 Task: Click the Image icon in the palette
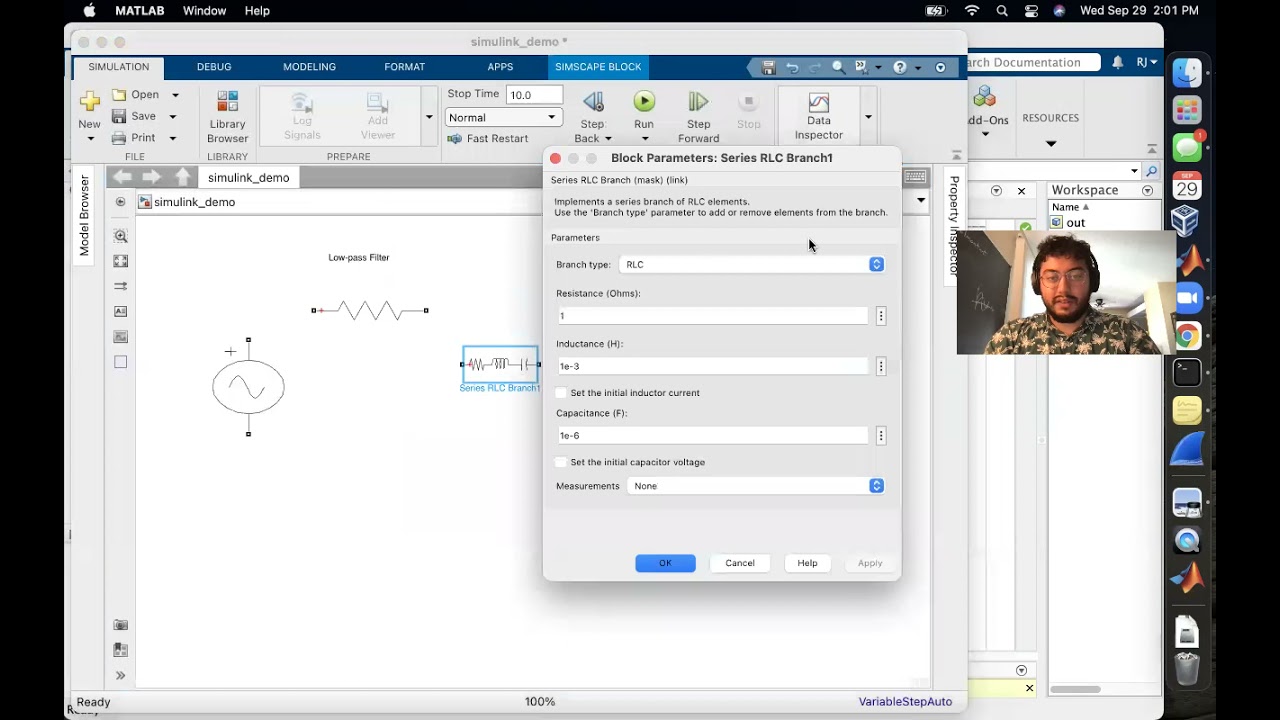pos(120,336)
